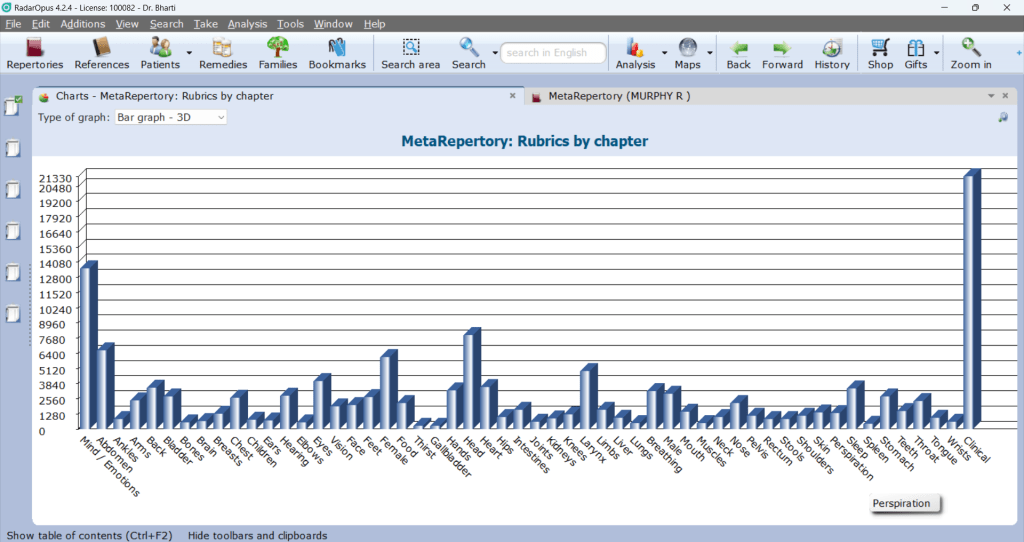Switch to MetaRepertory (MURPHY R) tab
The image size is (1024, 542).
[x=619, y=96]
